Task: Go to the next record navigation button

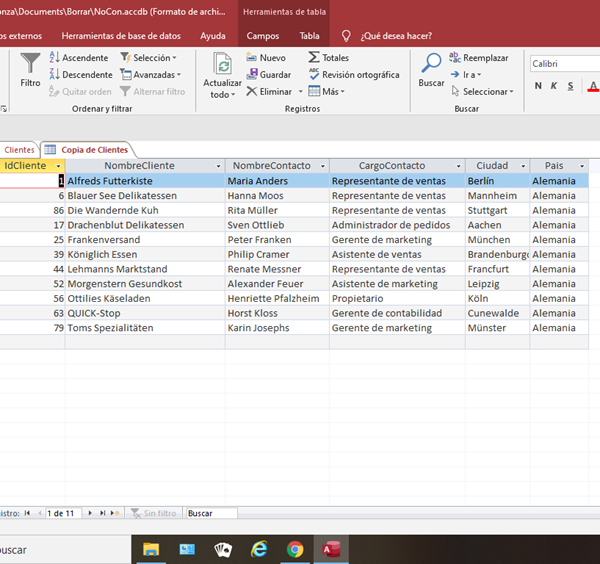Action: (90, 513)
